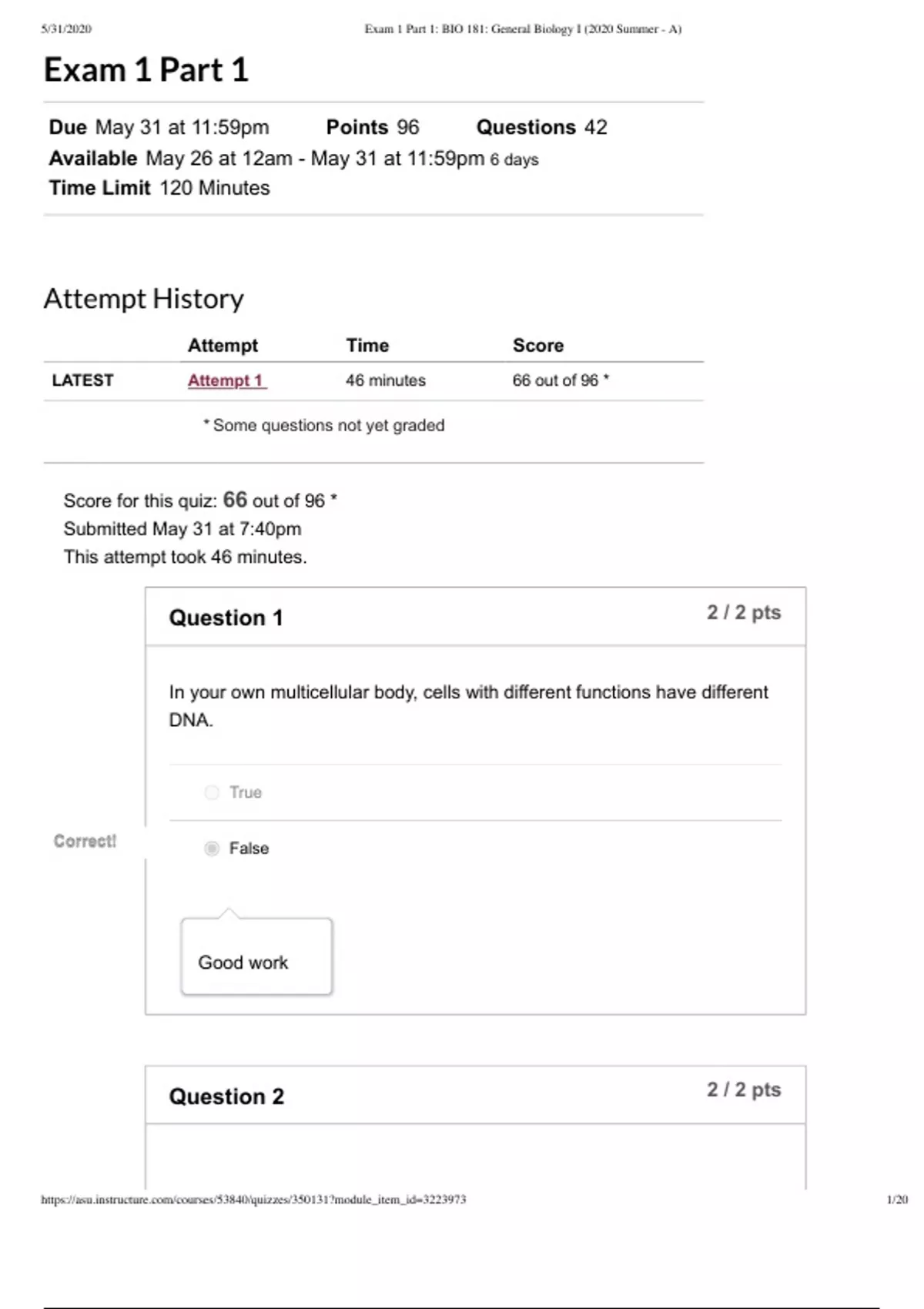Viewport: 924px width, 1309px height.
Task: Open the Attempt 1 link
Action: tap(226, 380)
